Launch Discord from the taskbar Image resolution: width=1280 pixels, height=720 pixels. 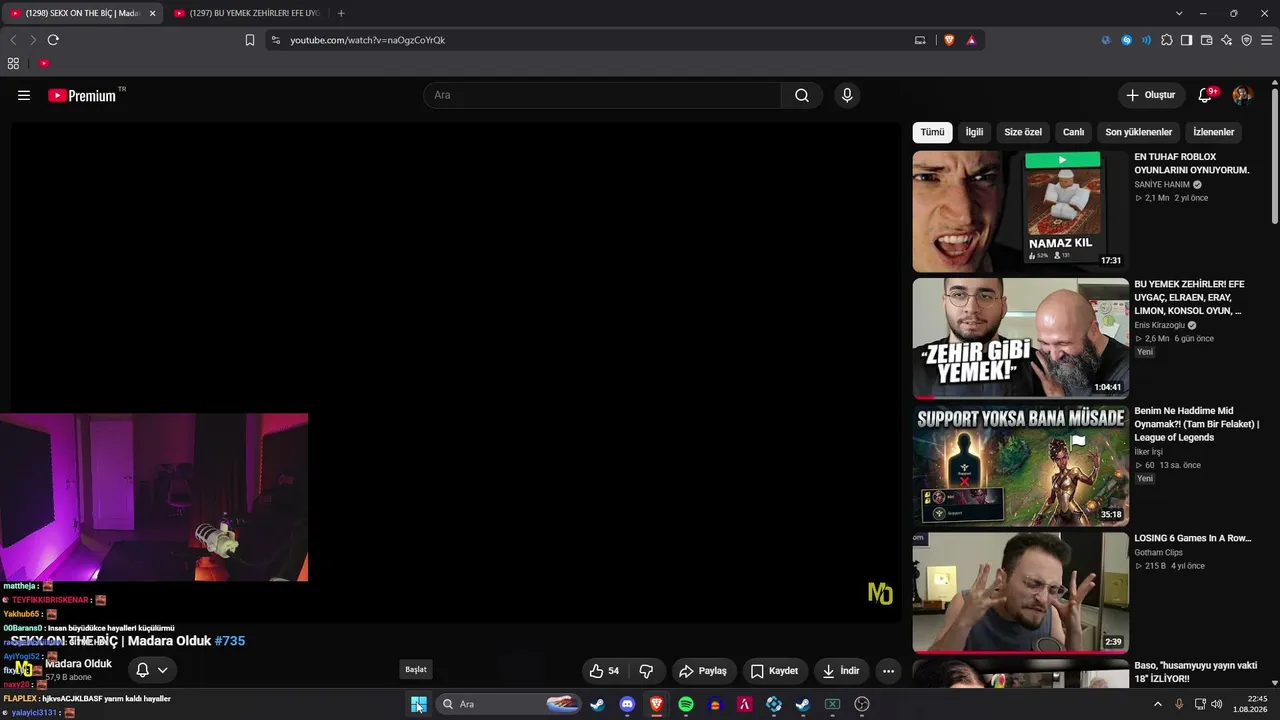tap(627, 704)
